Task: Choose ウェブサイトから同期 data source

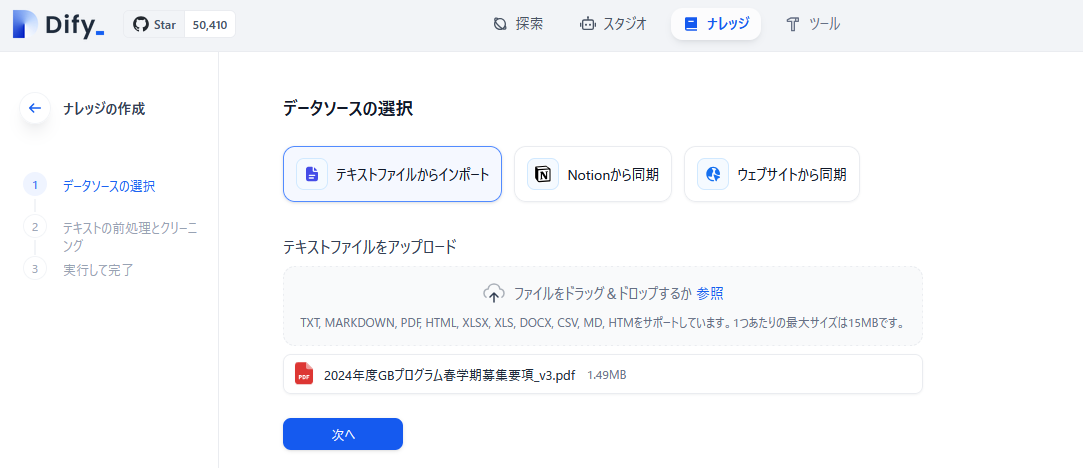Action: pyautogui.click(x=771, y=174)
